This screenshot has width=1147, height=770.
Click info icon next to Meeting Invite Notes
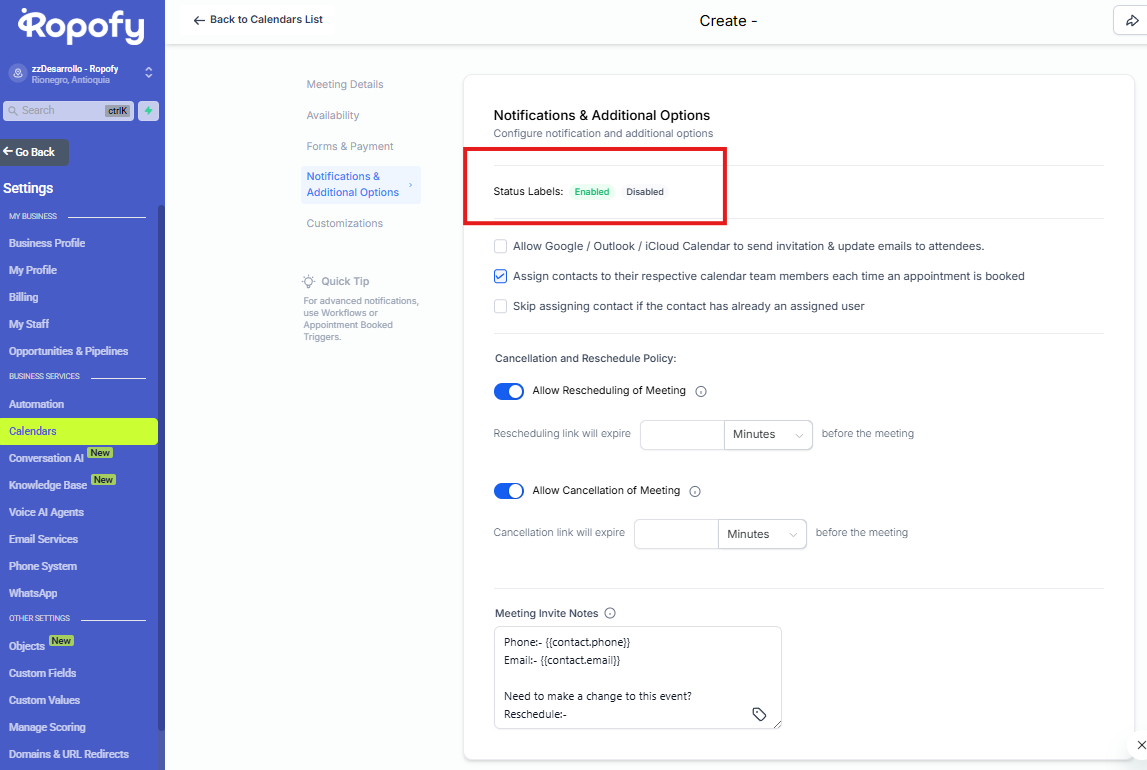(x=610, y=614)
